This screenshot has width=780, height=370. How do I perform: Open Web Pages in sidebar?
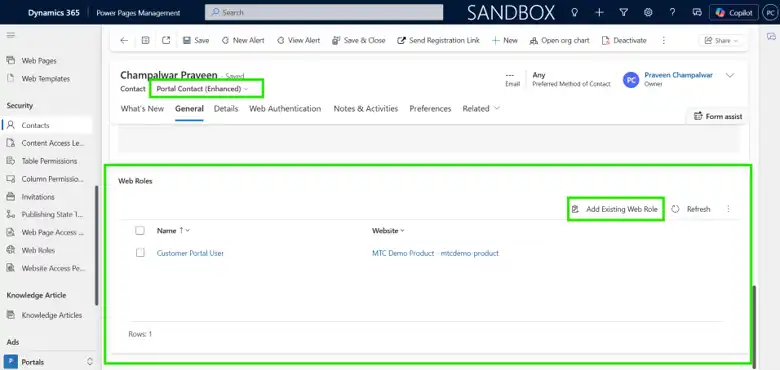pyautogui.click(x=39, y=61)
